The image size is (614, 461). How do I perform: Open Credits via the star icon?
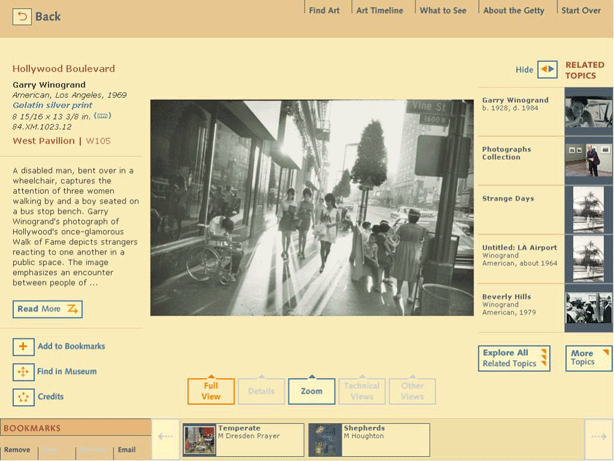point(23,397)
